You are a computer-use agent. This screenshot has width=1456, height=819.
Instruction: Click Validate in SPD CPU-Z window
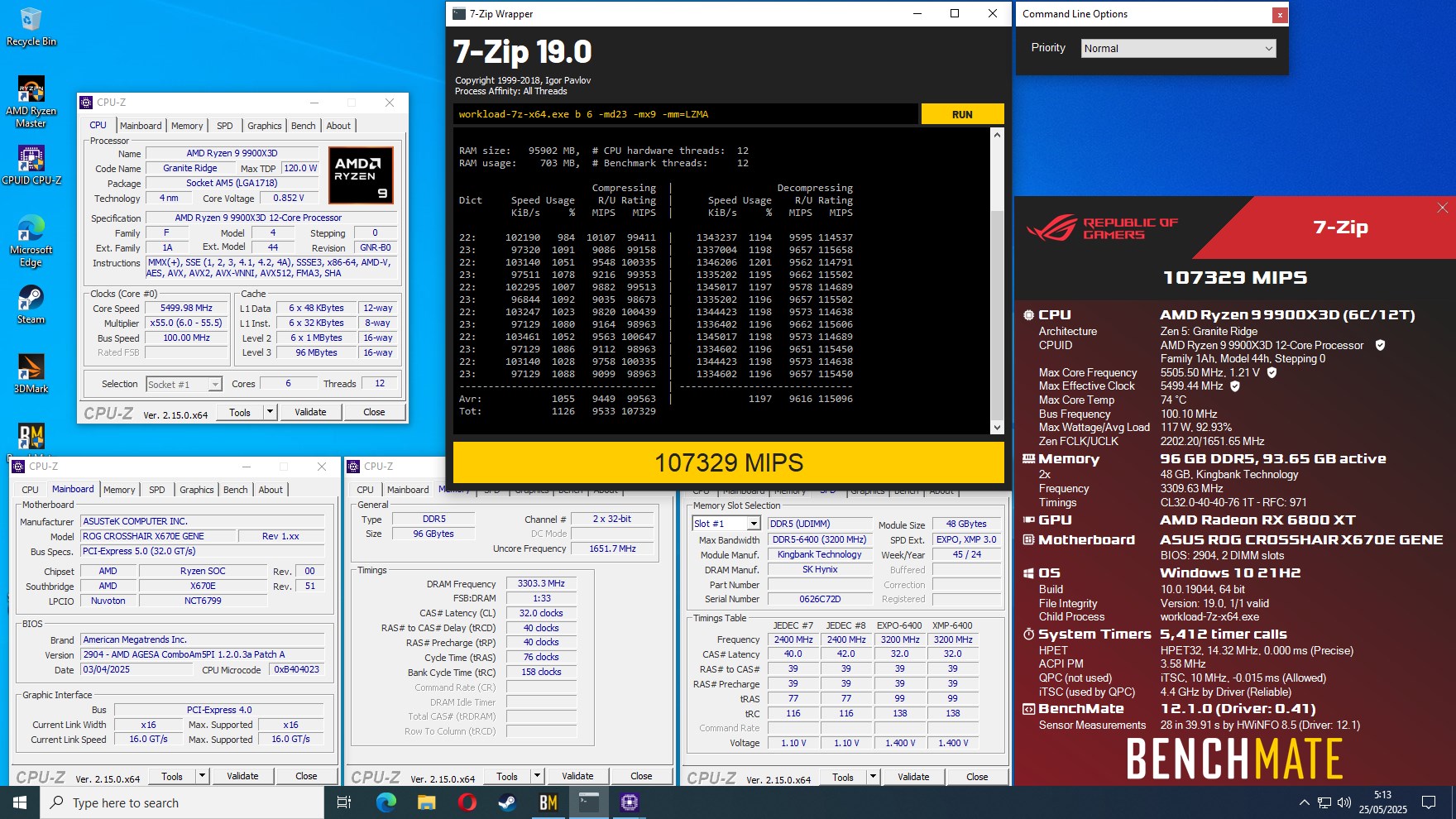[x=913, y=777]
